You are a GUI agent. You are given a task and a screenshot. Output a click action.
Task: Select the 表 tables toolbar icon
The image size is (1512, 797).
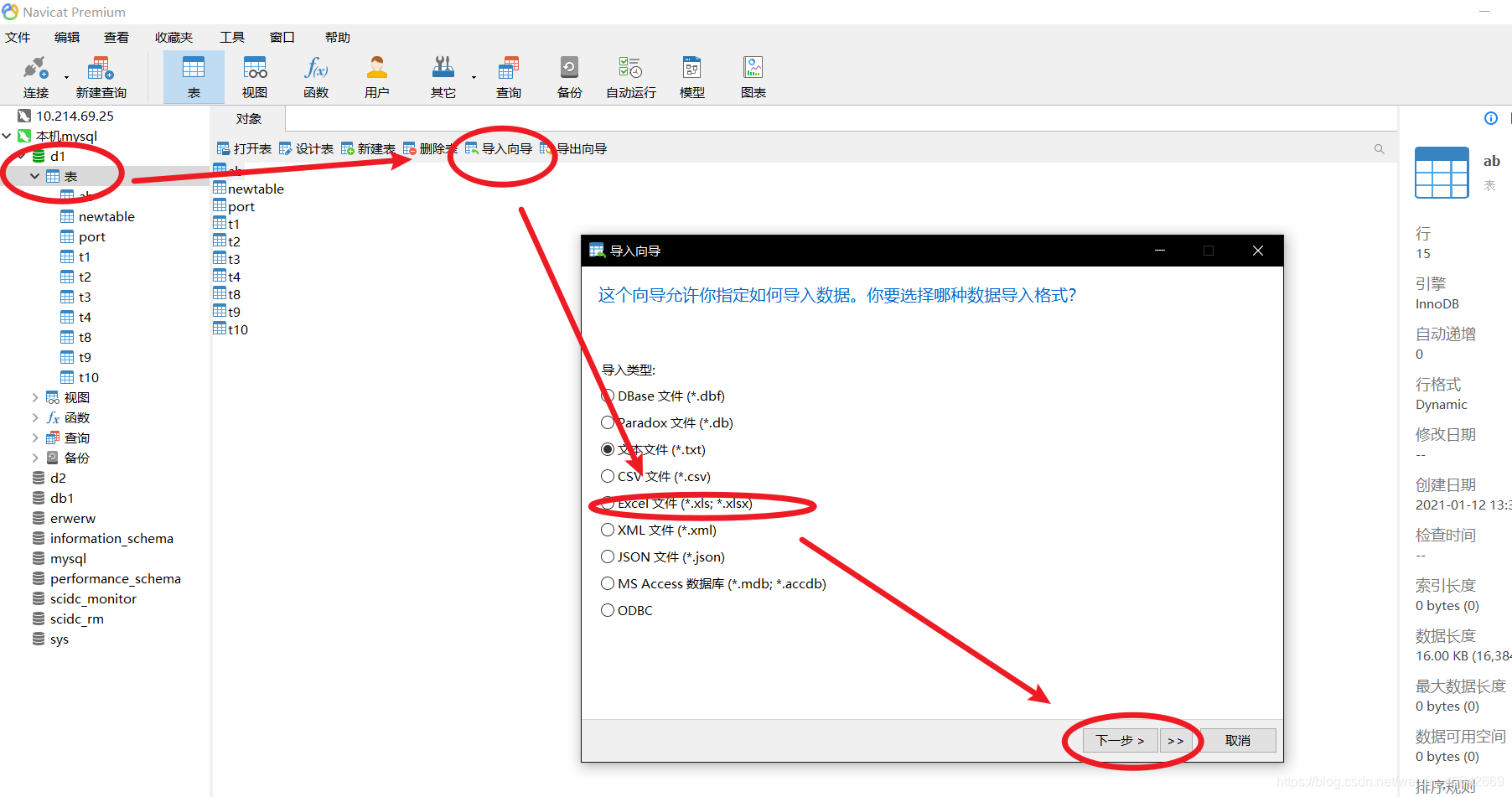coord(194,77)
